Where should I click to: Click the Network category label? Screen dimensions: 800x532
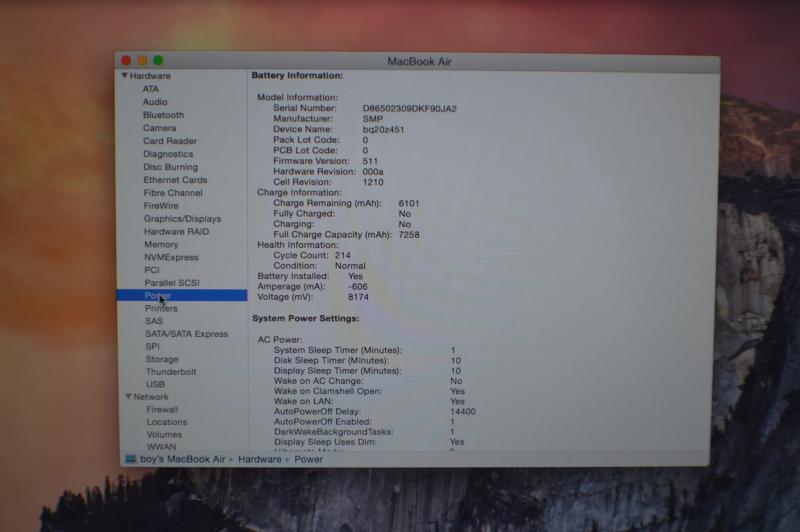(151, 397)
